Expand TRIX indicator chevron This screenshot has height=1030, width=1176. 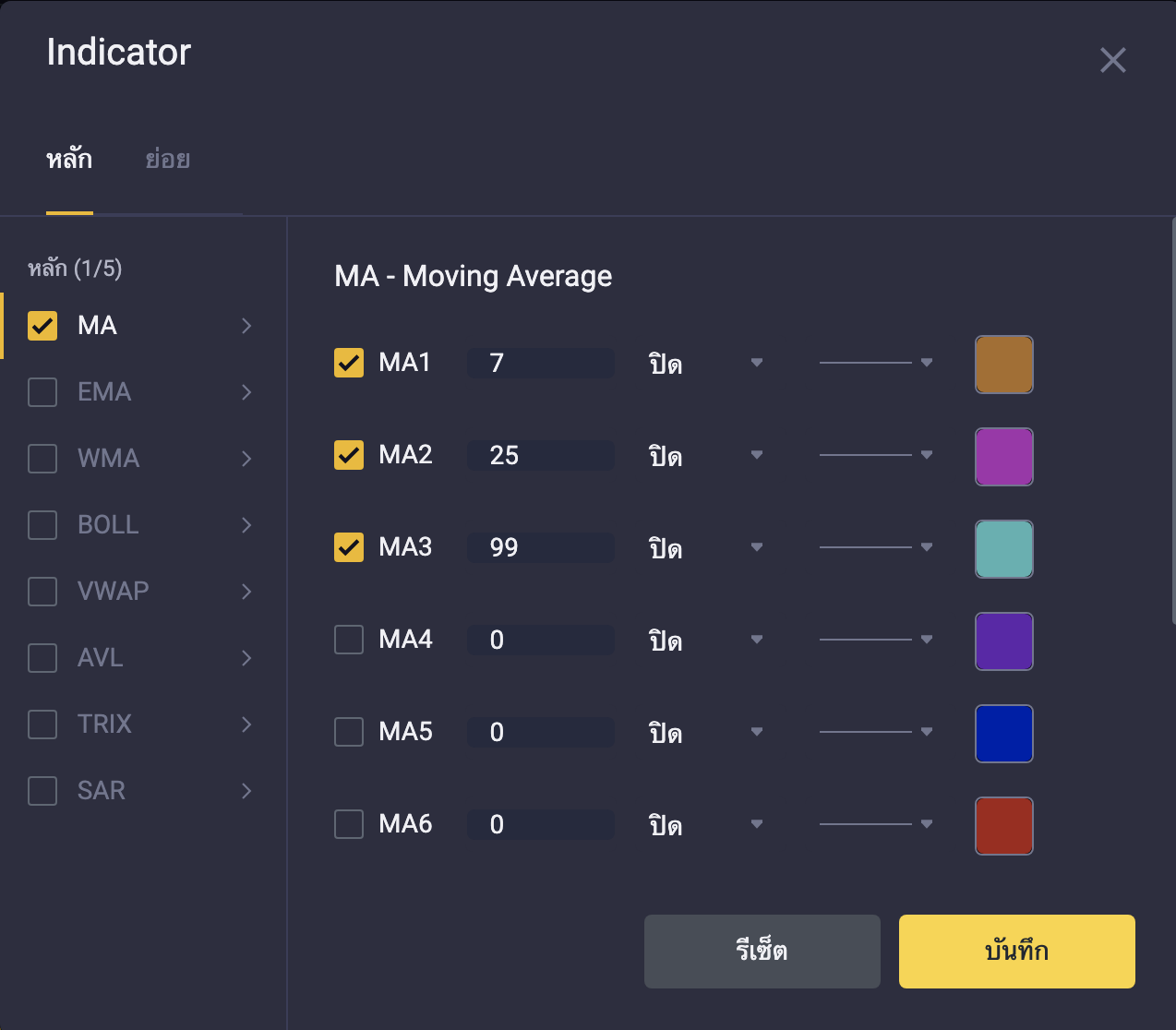[246, 725]
